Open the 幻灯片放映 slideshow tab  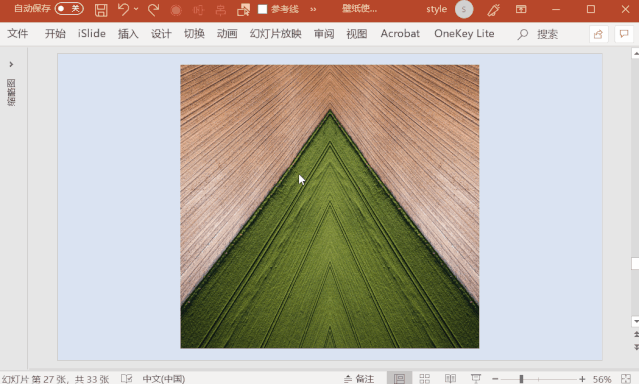(x=275, y=34)
